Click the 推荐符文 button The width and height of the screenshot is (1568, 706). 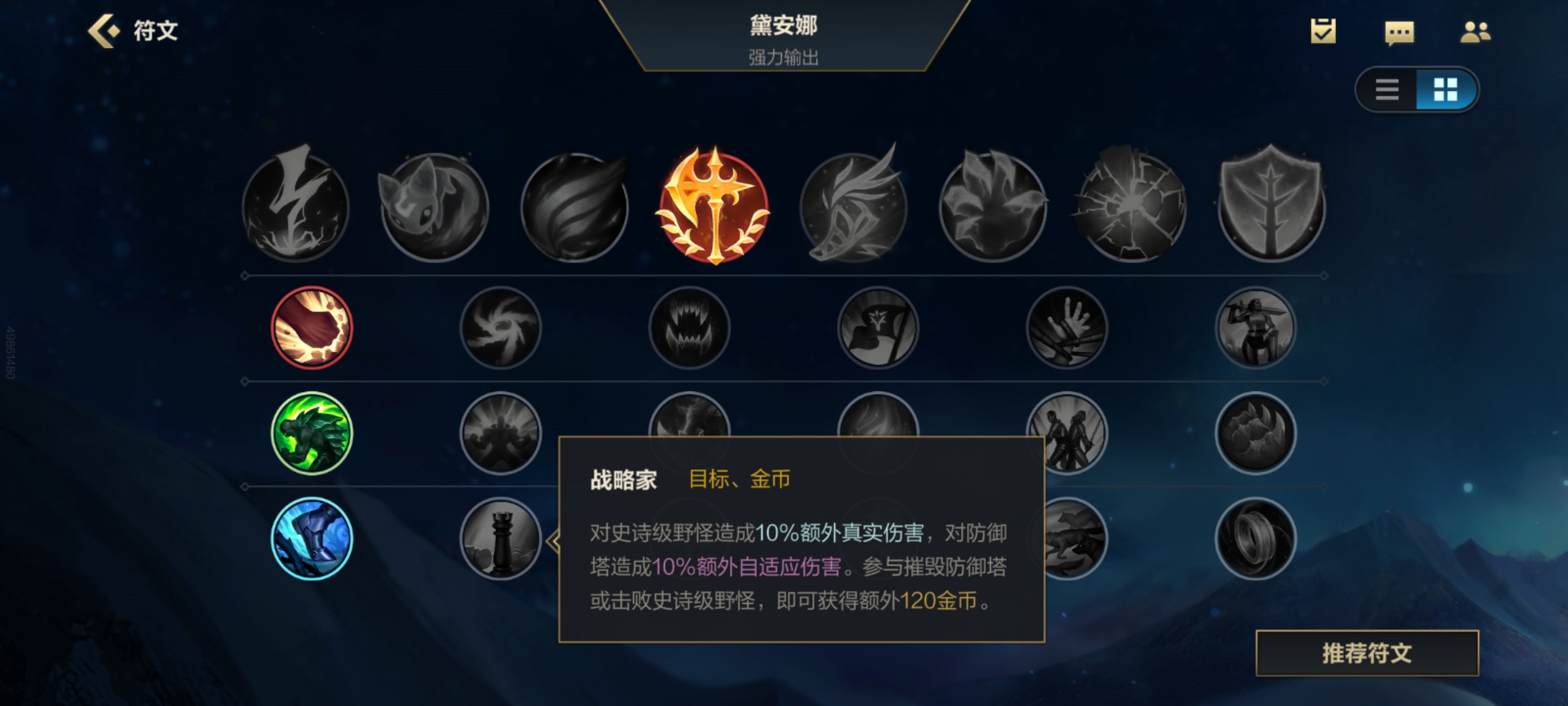[x=1367, y=653]
